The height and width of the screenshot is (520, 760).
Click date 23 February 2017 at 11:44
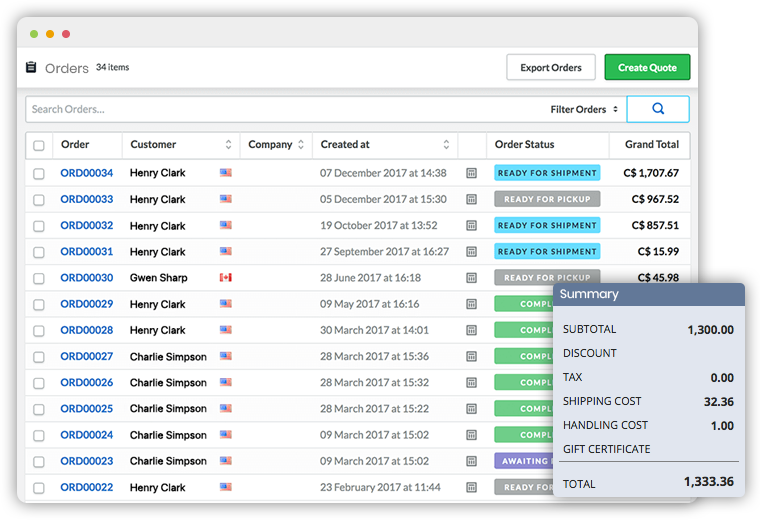coord(380,487)
